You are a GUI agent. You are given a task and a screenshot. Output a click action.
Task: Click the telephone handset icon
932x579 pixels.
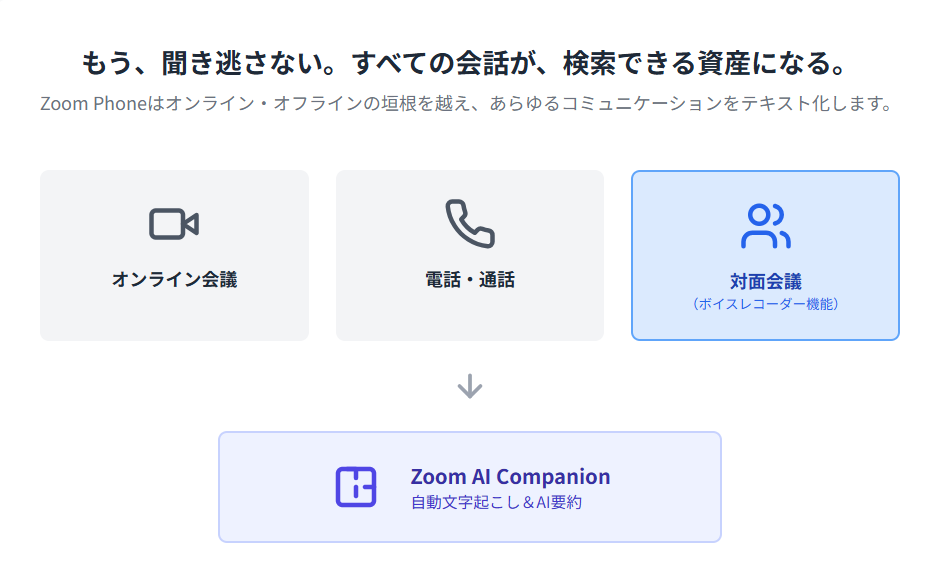(x=470, y=224)
